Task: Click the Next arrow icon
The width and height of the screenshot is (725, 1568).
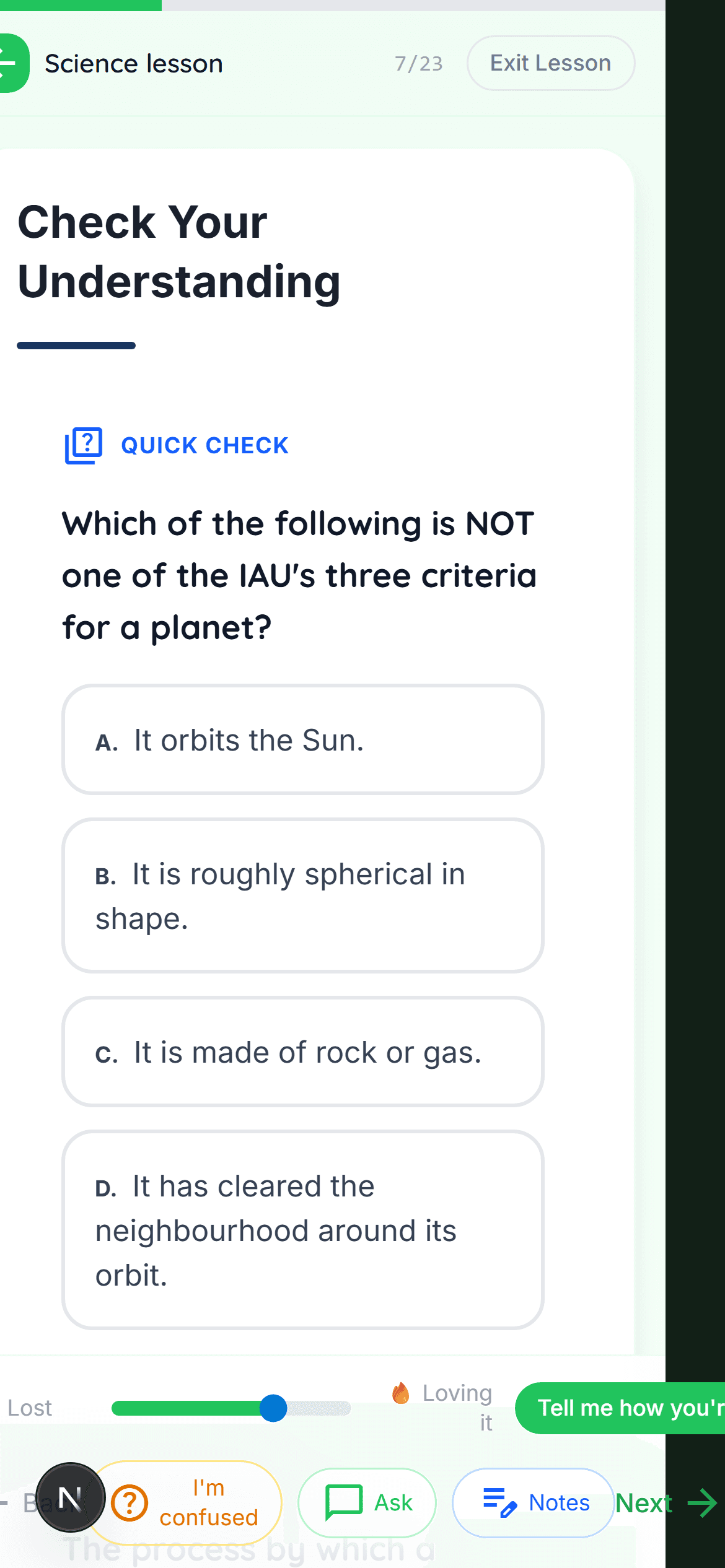Action: click(x=703, y=1503)
